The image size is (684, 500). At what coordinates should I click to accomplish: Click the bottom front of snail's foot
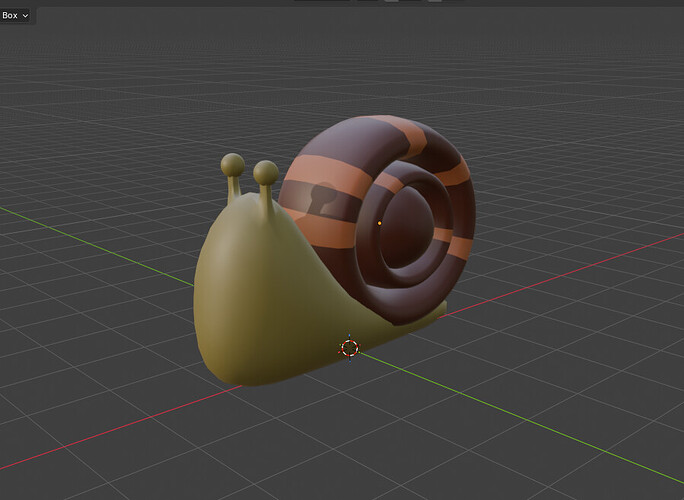[x=240, y=375]
